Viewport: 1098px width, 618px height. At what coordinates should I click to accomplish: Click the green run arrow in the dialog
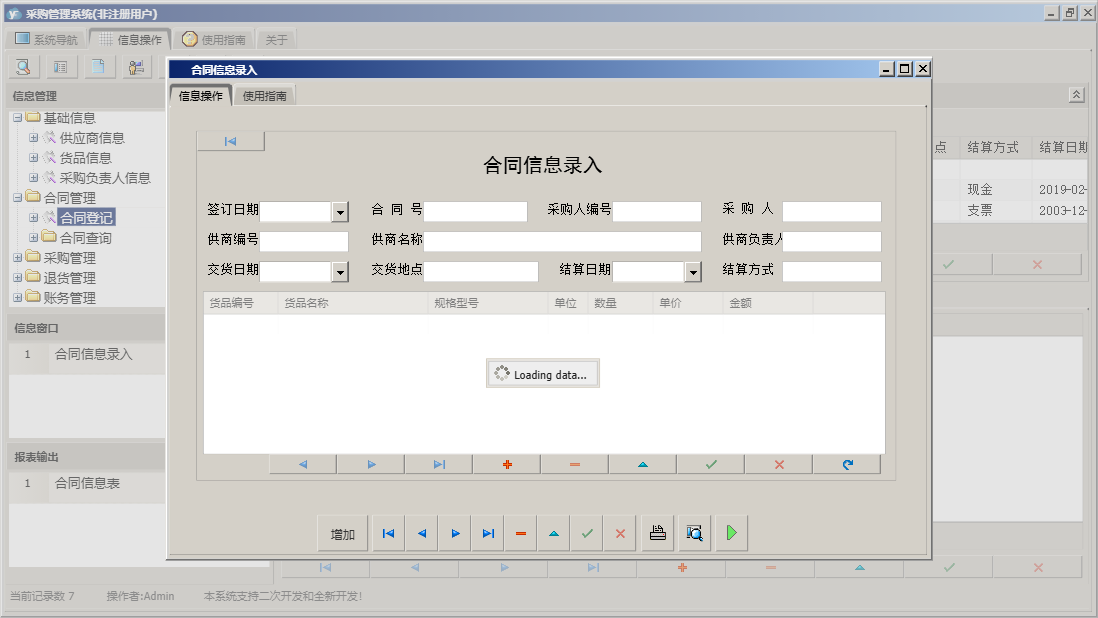[731, 533]
